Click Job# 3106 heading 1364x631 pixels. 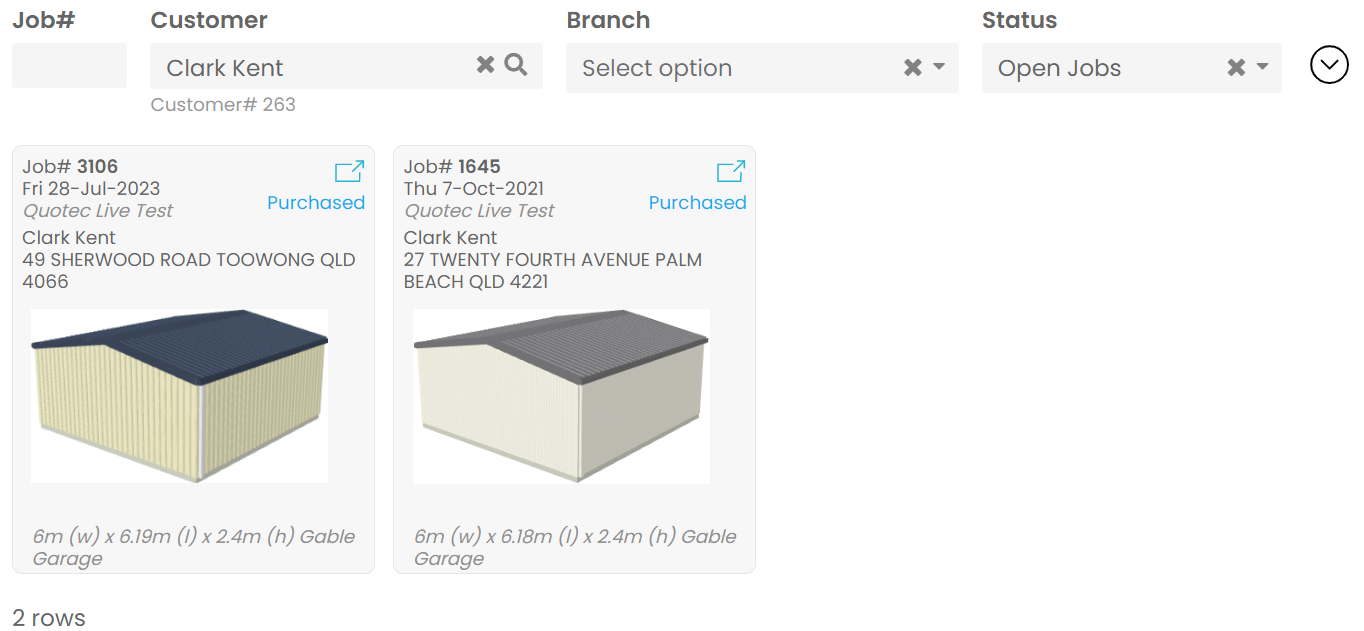tap(70, 167)
